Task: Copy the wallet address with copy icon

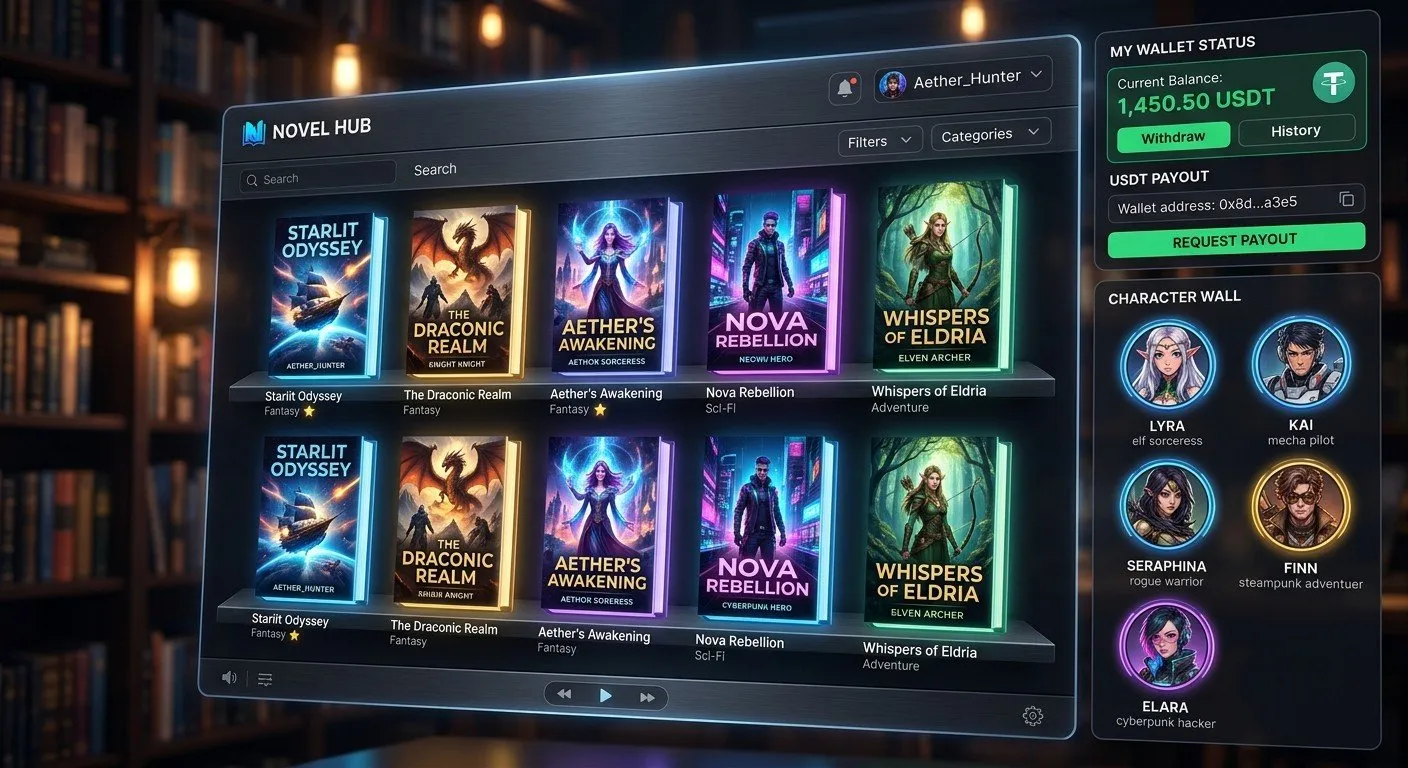Action: tap(1346, 200)
